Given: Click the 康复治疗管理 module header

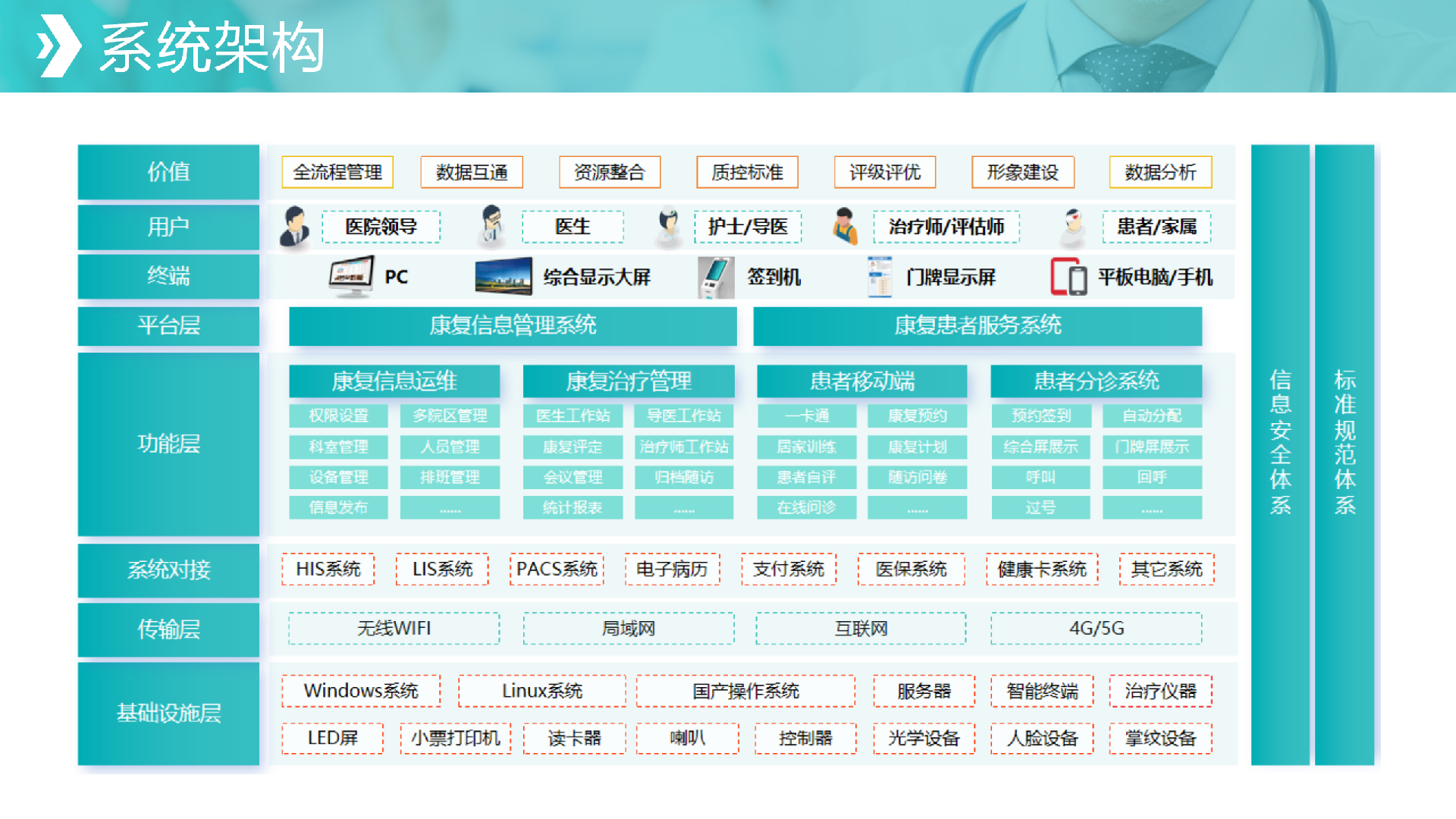Looking at the screenshot, I should tap(629, 381).
